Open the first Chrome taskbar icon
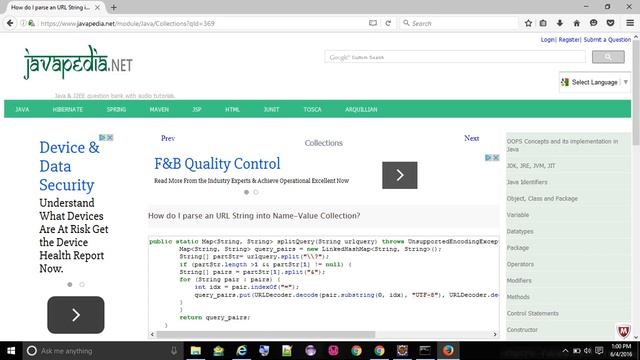Image resolution: width=640 pixels, height=360 pixels. tap(356, 351)
